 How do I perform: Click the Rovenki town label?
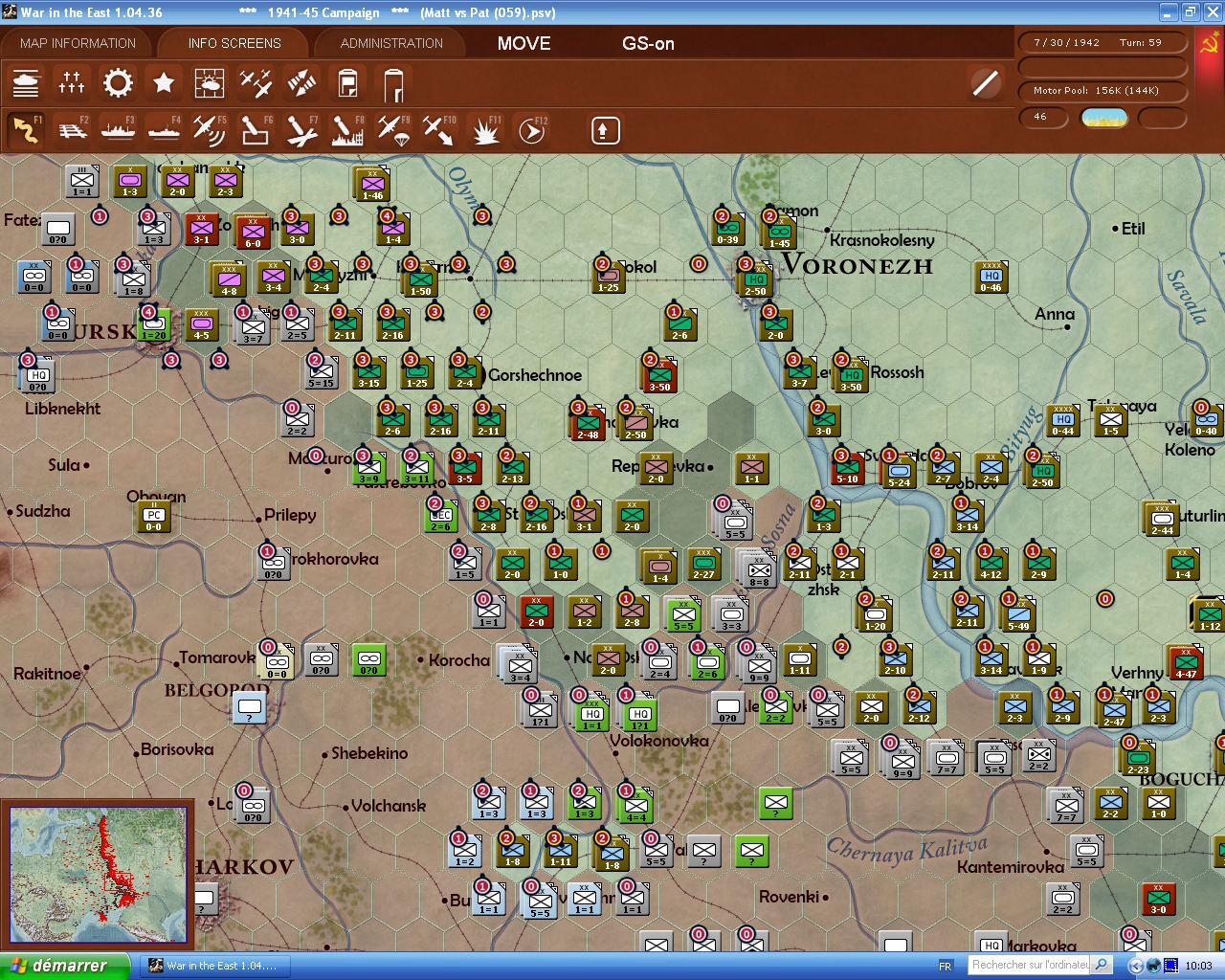790,897
